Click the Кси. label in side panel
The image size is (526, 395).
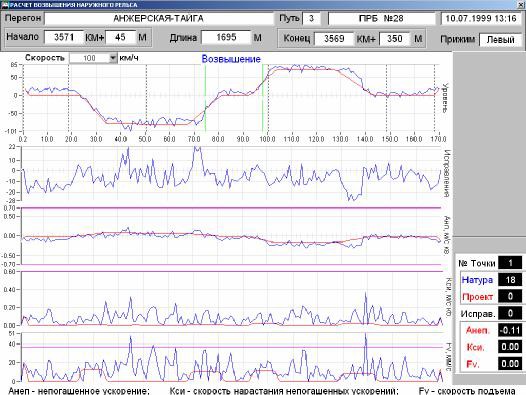pos(475,347)
